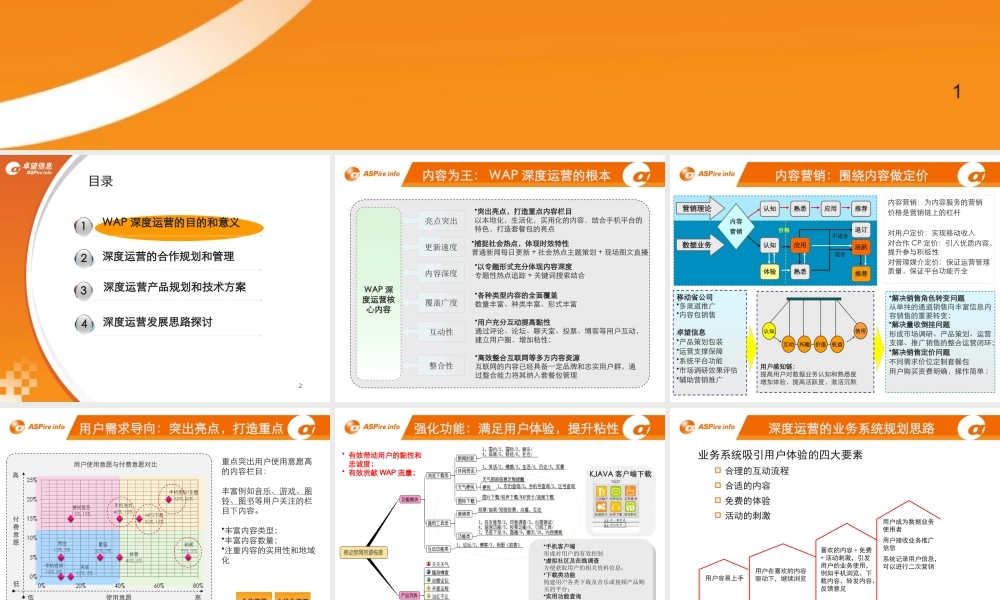Click number 4 bullet in 目录 list
The height and width of the screenshot is (600, 1000).
(x=84, y=324)
